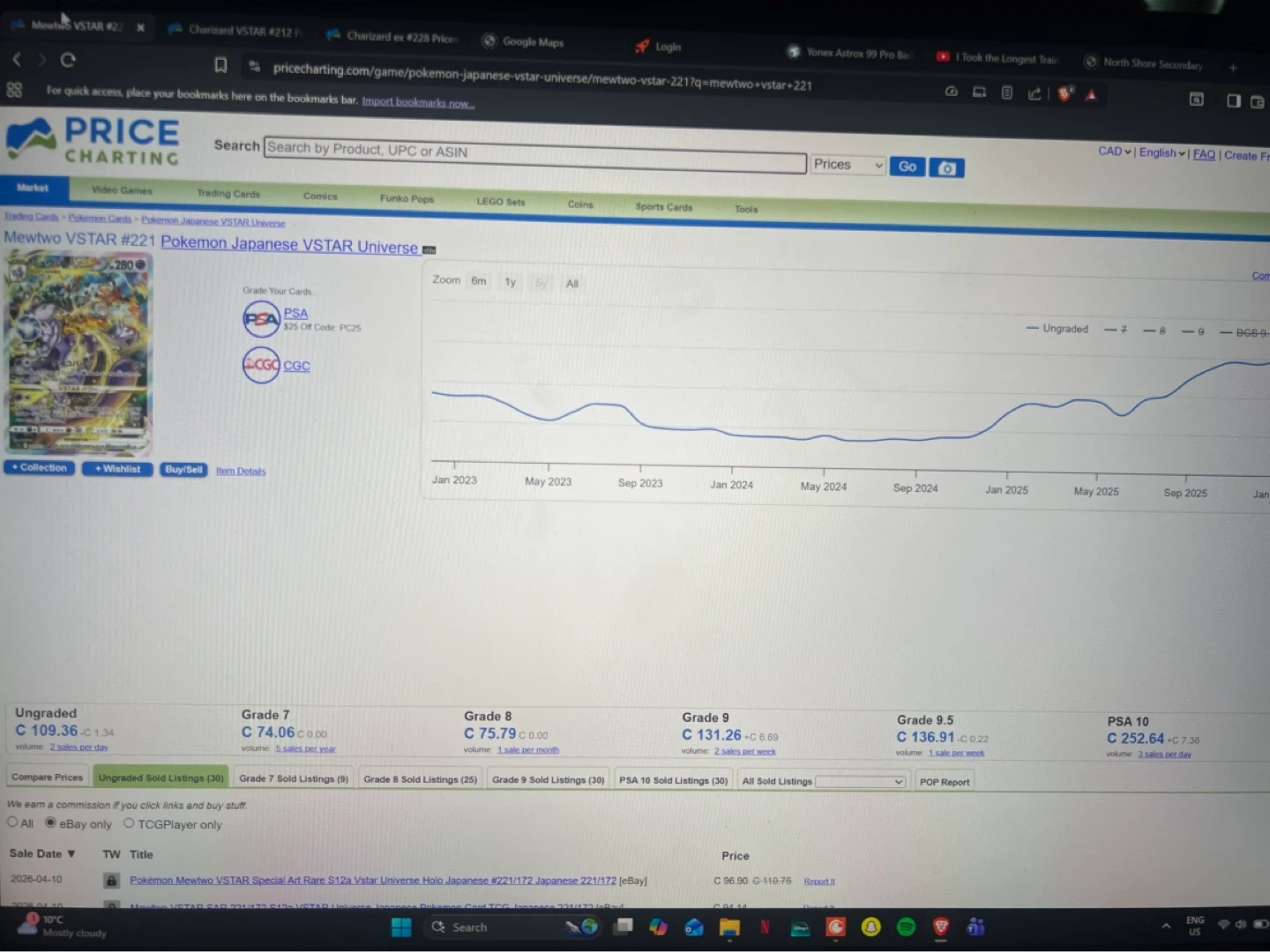Click the product search input field

click(534, 159)
